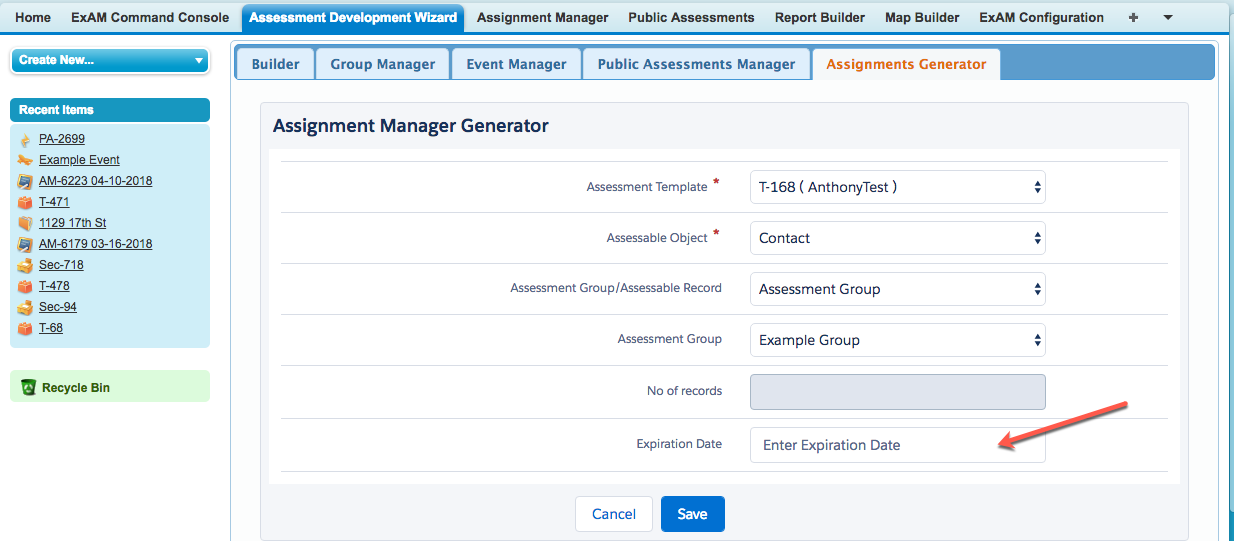Switch to the Group Manager tab

tap(383, 64)
